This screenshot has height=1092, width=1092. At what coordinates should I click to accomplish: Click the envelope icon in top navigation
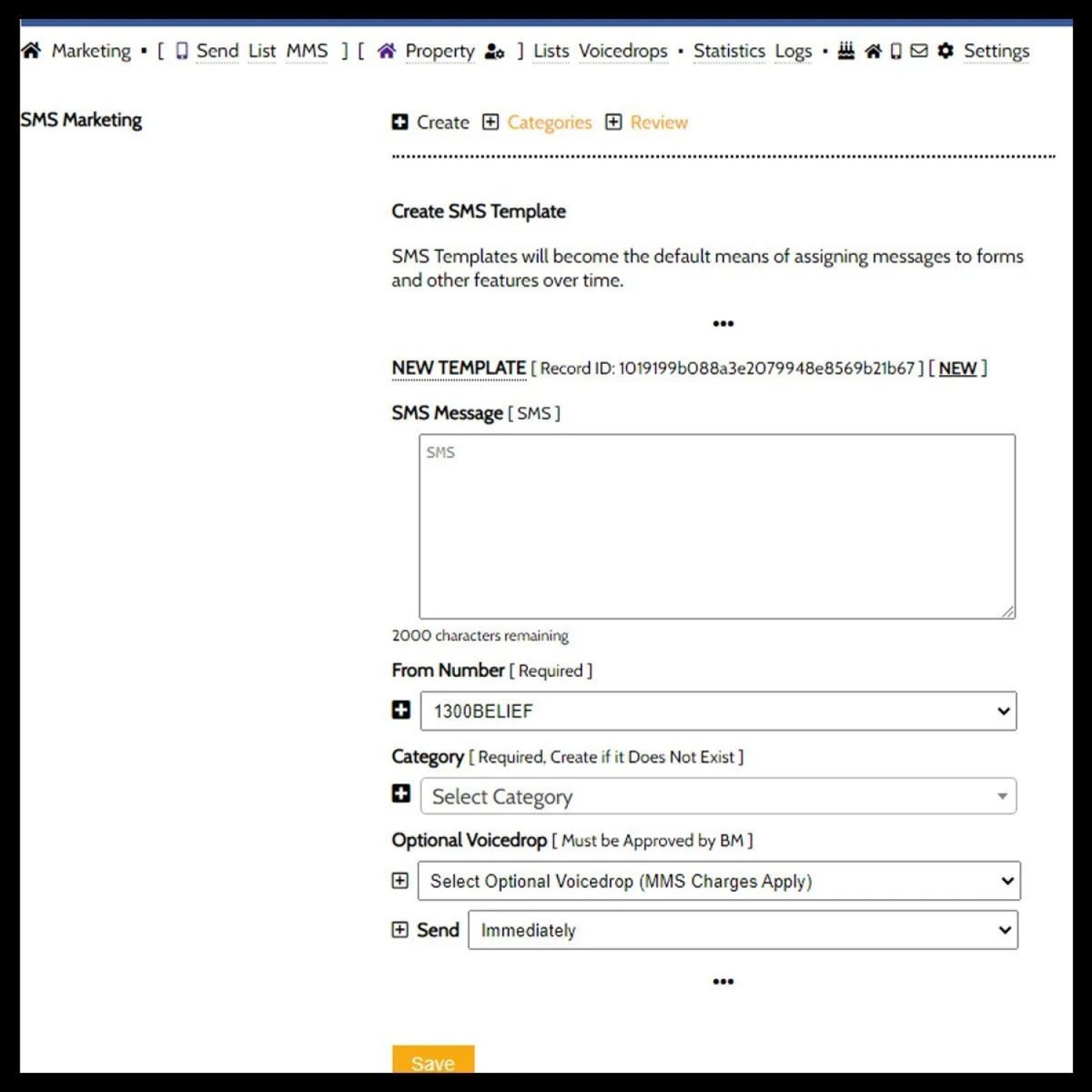click(919, 51)
